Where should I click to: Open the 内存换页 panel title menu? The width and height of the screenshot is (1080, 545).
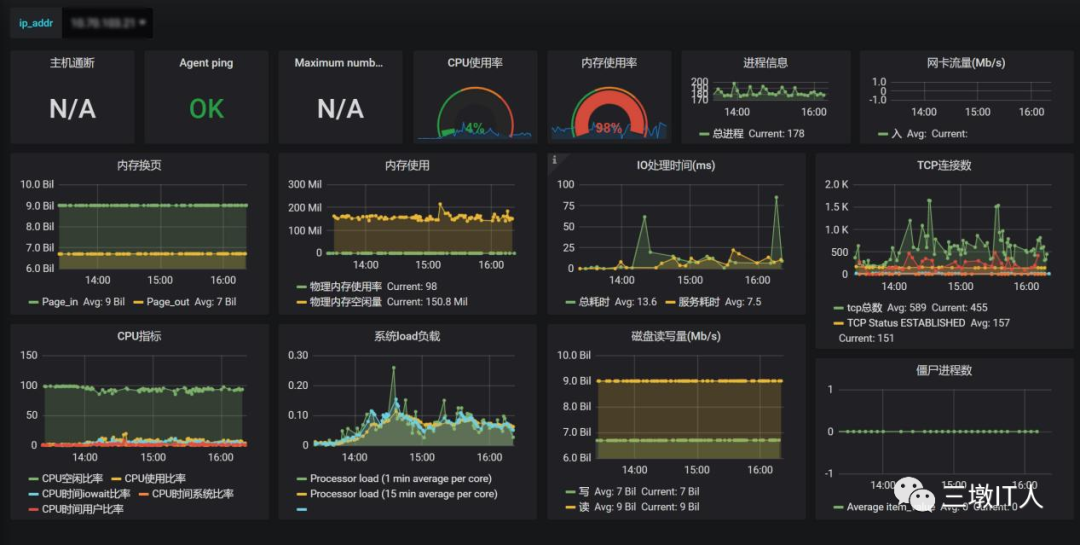click(139, 165)
